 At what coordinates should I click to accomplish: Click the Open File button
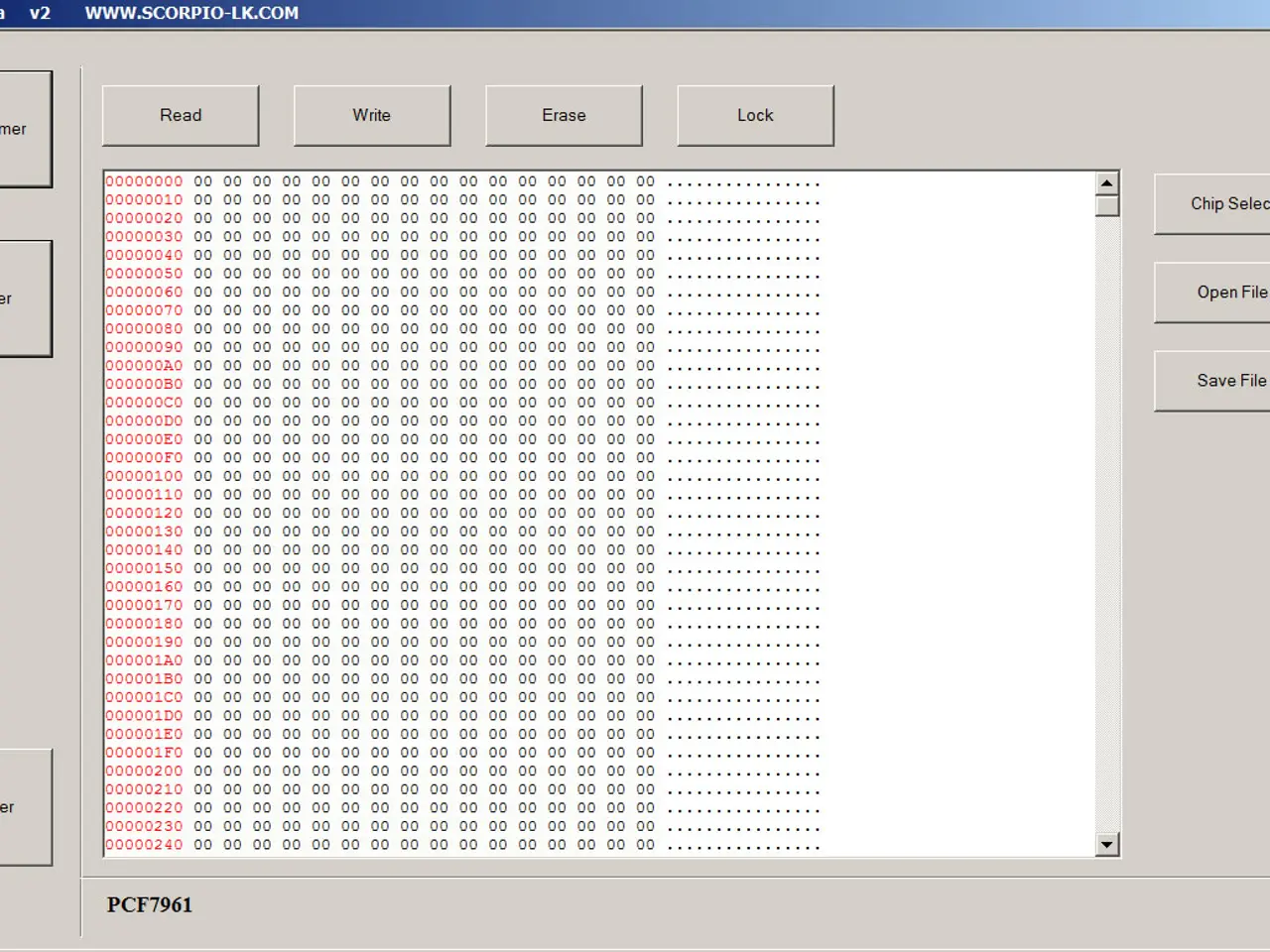click(x=1212, y=293)
